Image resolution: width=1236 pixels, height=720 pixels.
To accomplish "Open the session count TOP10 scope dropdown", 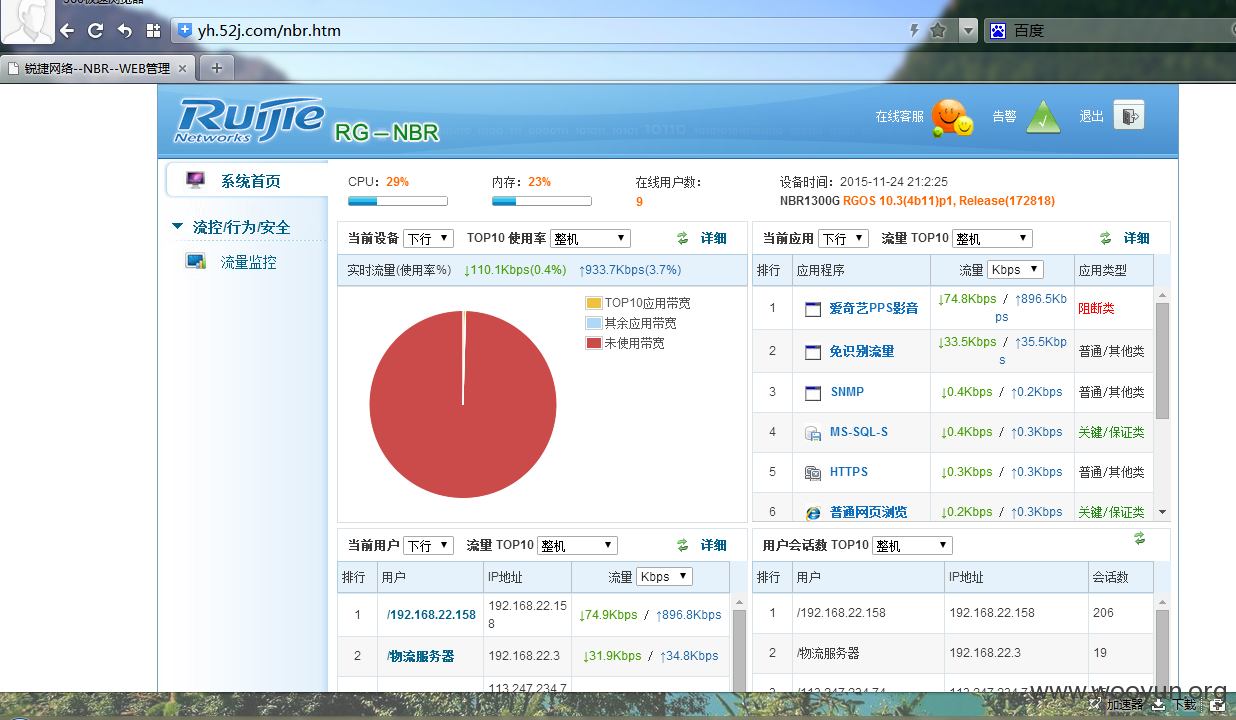I will point(912,546).
